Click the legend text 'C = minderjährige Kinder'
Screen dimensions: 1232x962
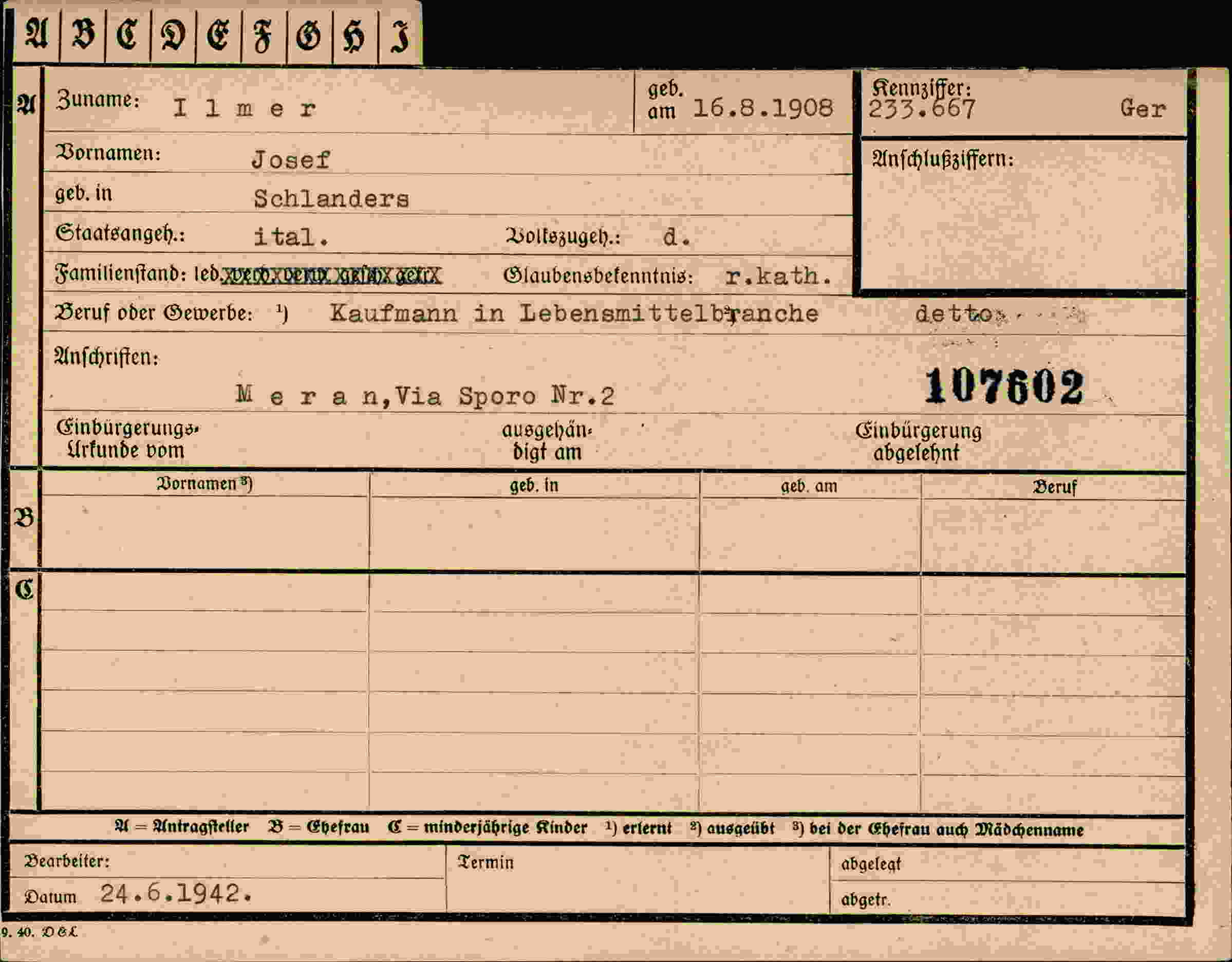click(x=488, y=828)
